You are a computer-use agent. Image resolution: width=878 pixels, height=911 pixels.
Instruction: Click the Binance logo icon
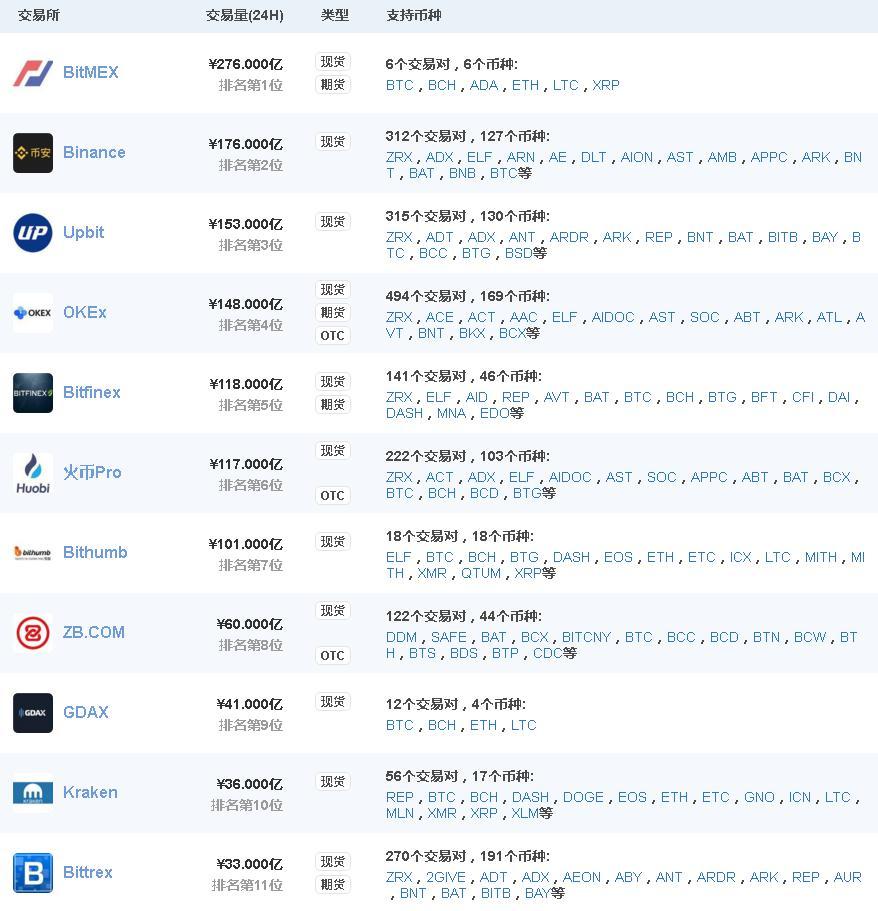point(33,153)
